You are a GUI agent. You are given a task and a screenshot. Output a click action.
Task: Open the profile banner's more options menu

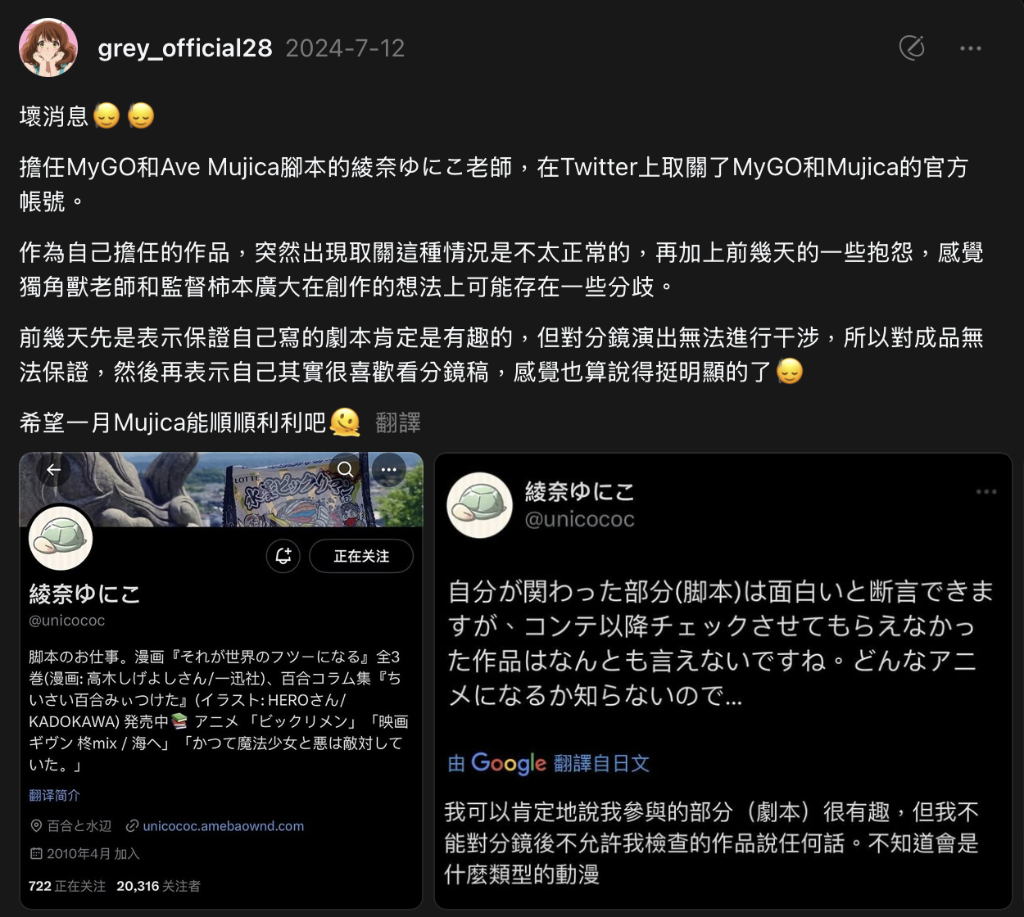(x=389, y=469)
